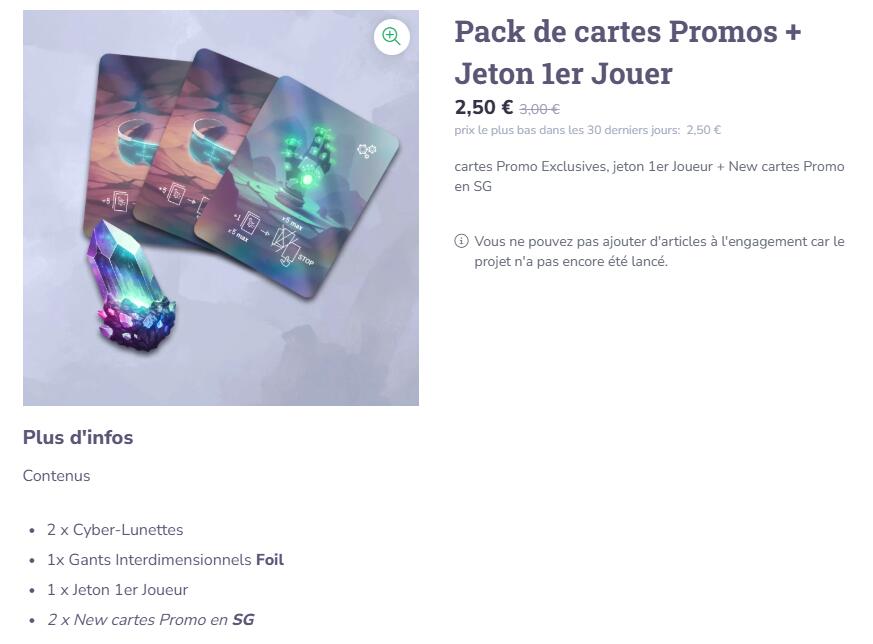Click the magnifier zoom icon on product image
The width and height of the screenshot is (873, 644).
[x=391, y=37]
